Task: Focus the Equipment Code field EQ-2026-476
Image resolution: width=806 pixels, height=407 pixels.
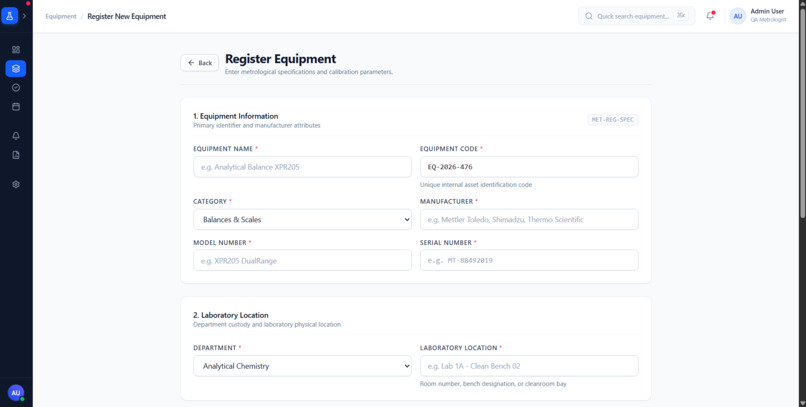Action: point(529,167)
